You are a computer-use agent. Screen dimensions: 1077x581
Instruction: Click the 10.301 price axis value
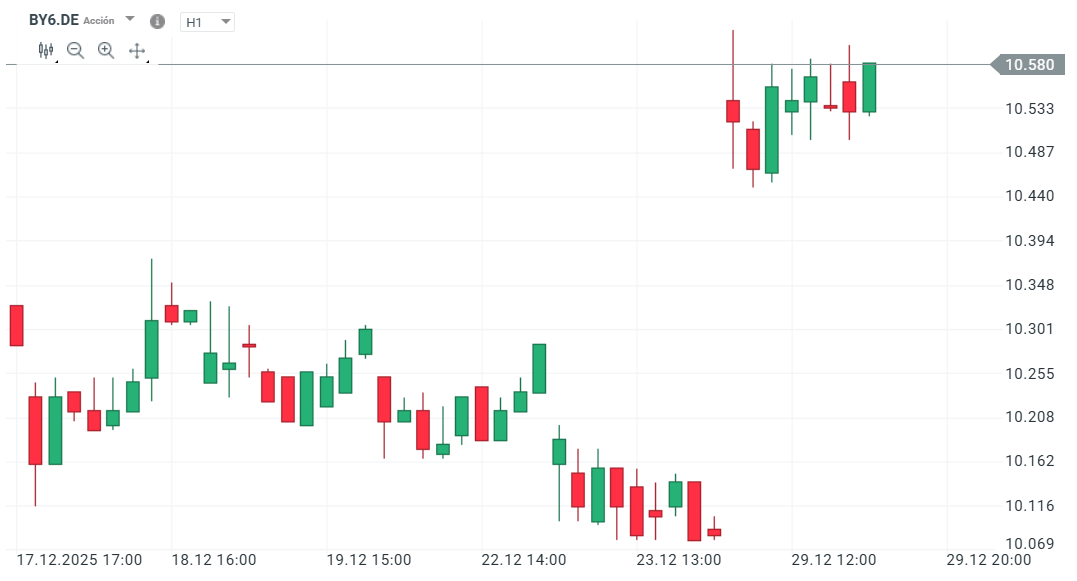coord(1030,328)
